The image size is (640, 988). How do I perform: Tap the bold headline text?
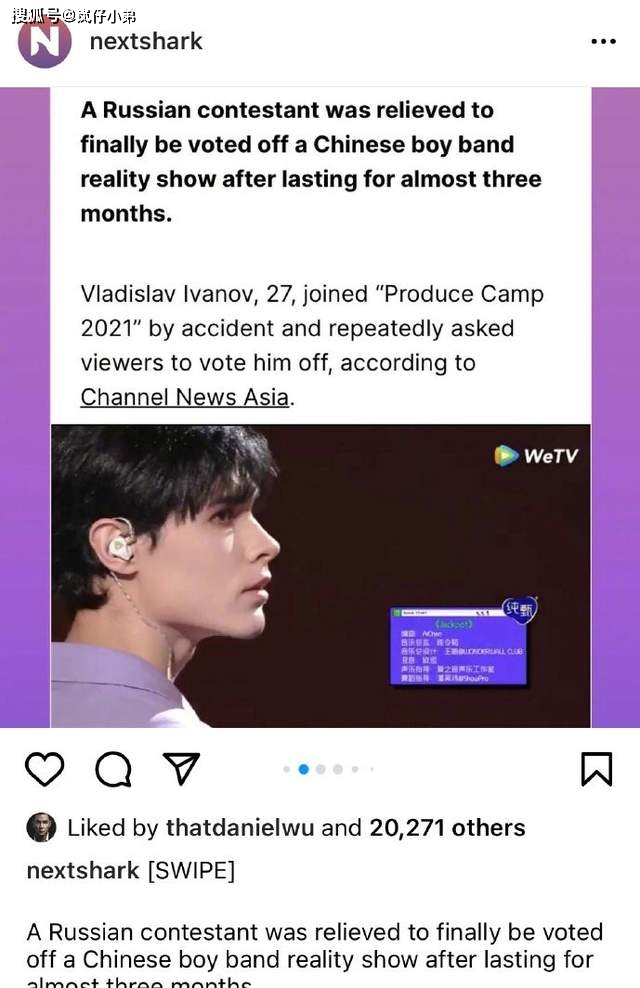pyautogui.click(x=311, y=162)
